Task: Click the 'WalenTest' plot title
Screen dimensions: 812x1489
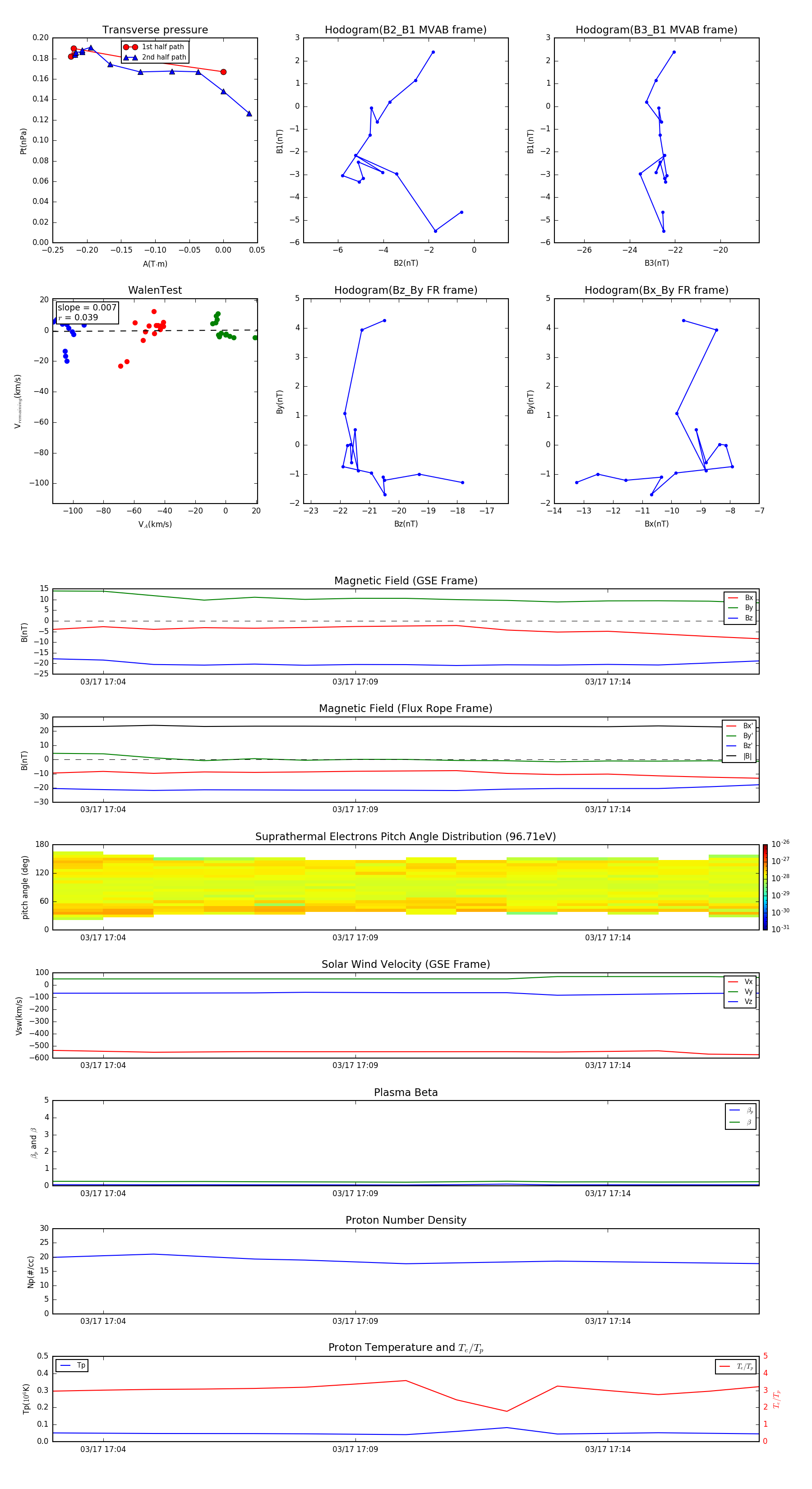Action: point(155,290)
